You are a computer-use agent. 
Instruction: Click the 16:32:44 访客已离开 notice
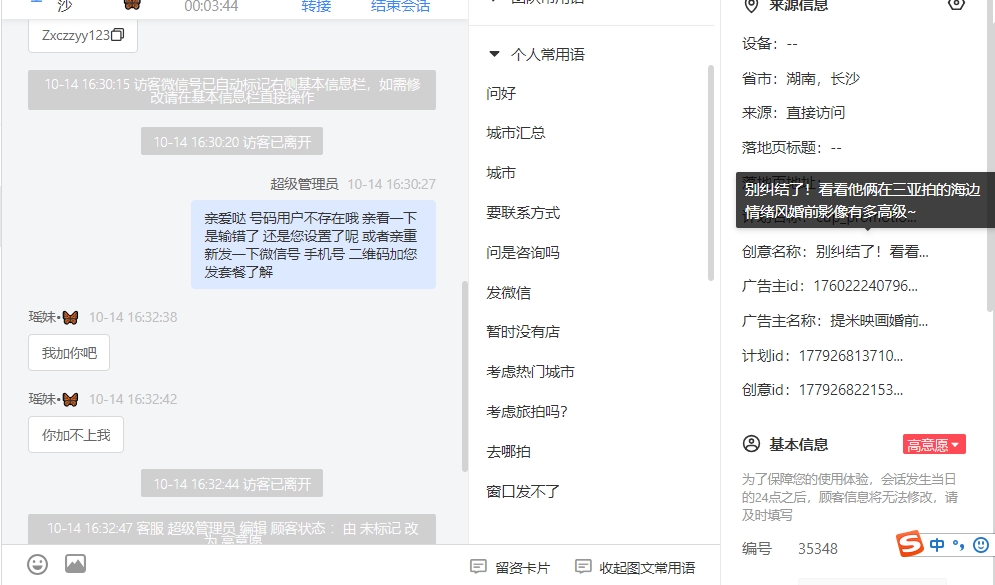[232, 483]
